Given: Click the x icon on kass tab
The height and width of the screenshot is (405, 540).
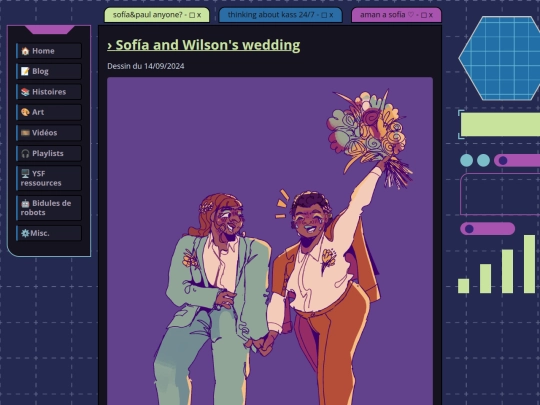Looking at the screenshot, I should tap(331, 15).
